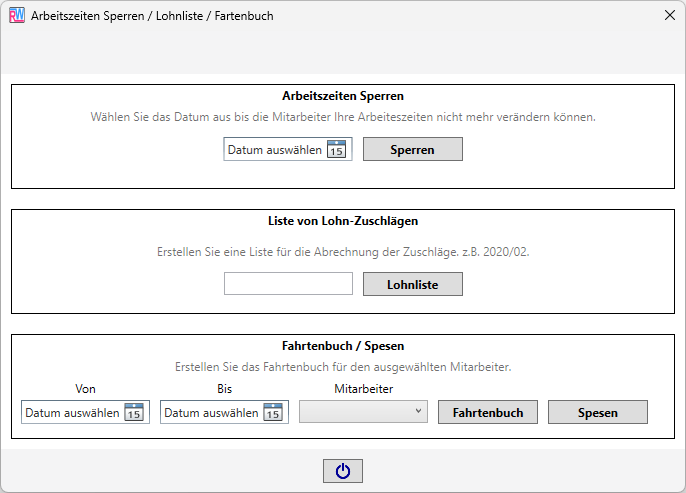Click the Bis 'Datum auswählen' text field
Viewport: 686px width, 493px height.
[x=211, y=412]
